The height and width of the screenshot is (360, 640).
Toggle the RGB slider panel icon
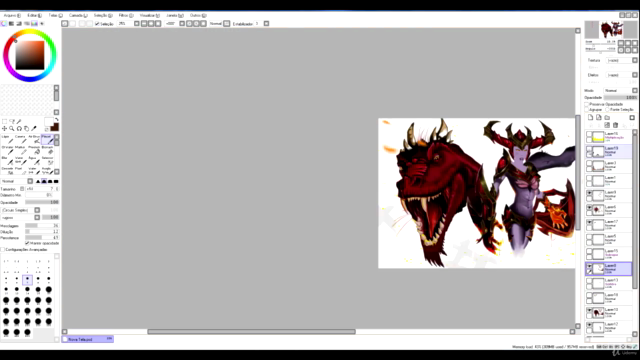click(x=11, y=24)
